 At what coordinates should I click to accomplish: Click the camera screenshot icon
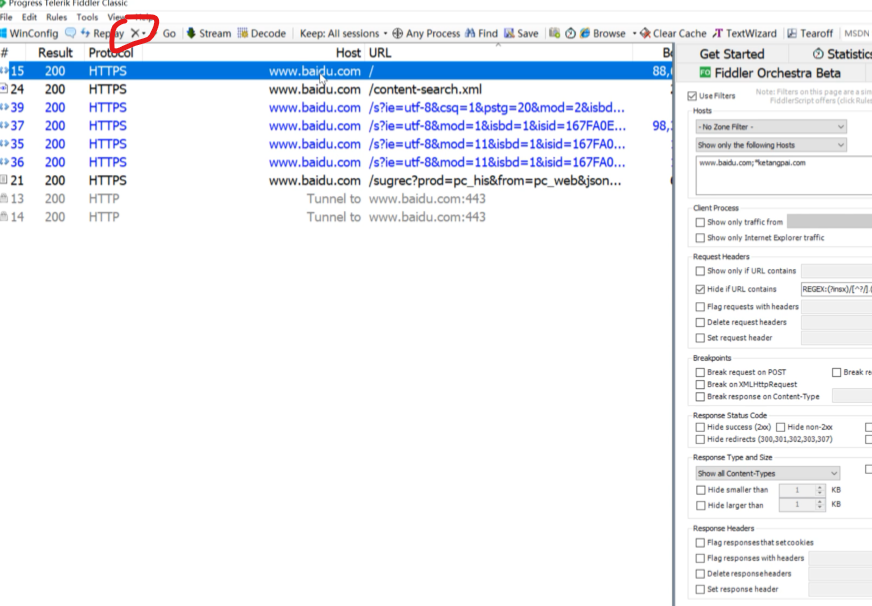(x=554, y=33)
